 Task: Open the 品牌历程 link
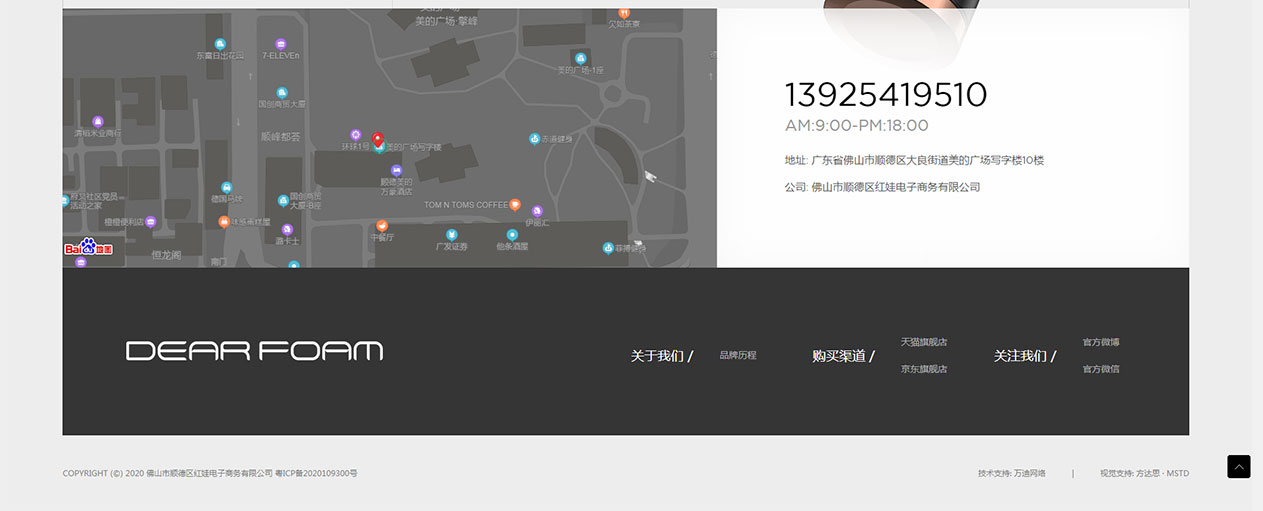point(738,355)
